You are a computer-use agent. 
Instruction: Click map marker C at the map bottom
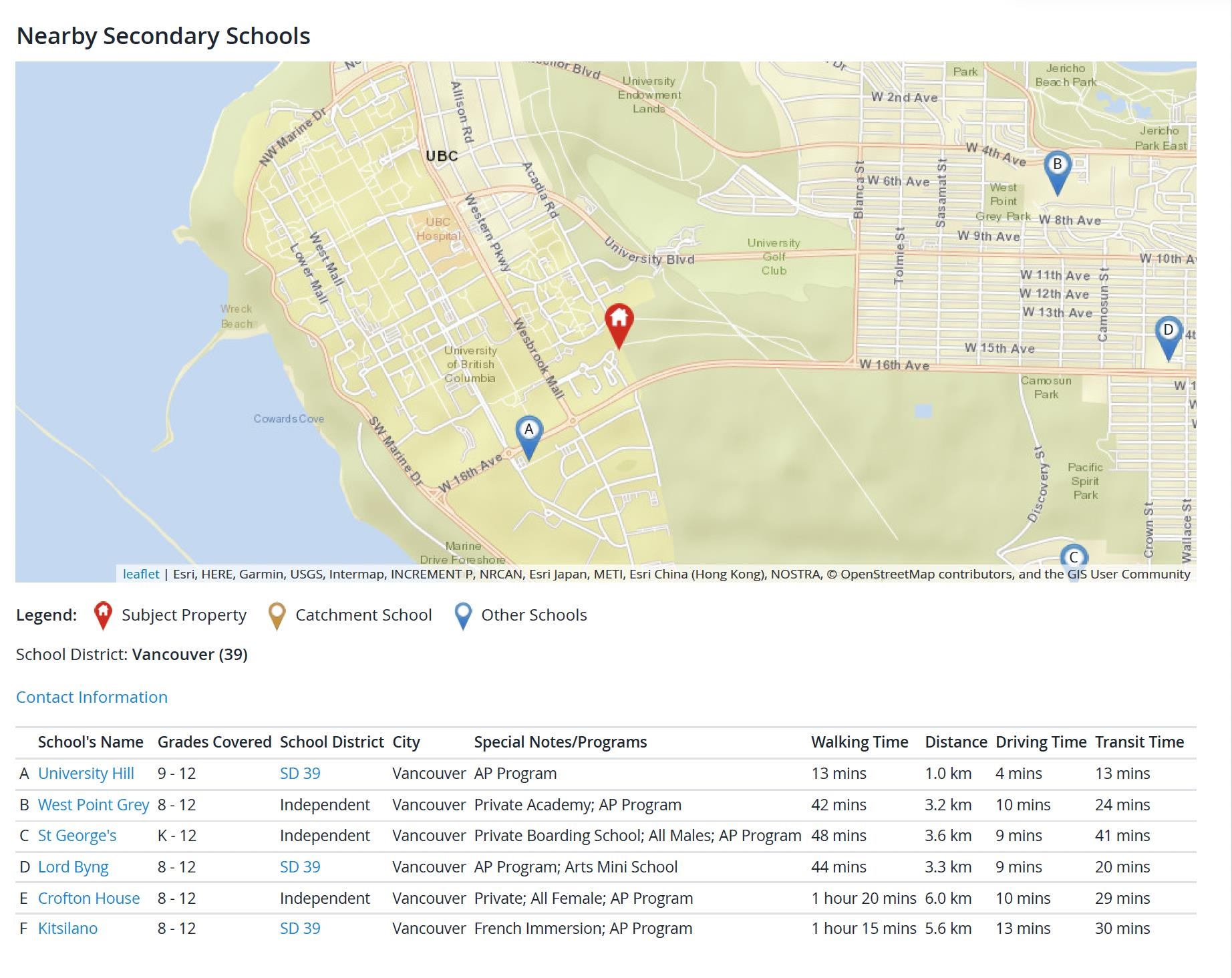[x=1074, y=557]
